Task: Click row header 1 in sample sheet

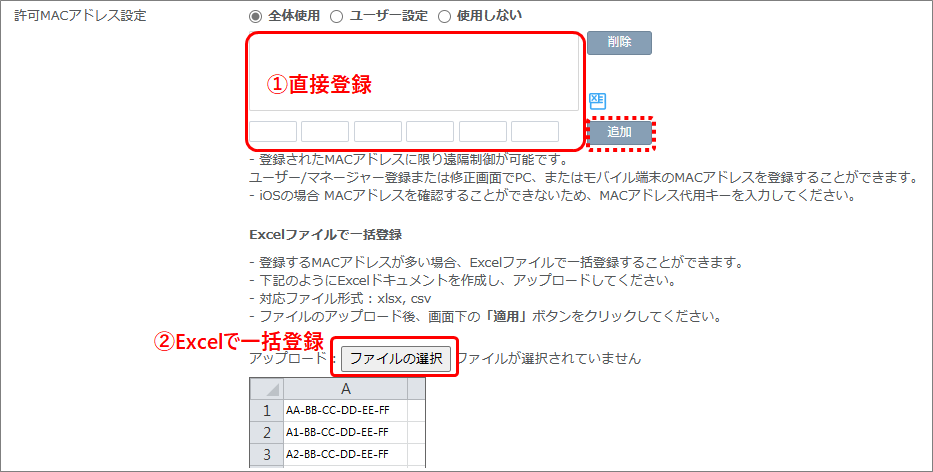Action: [x=267, y=411]
